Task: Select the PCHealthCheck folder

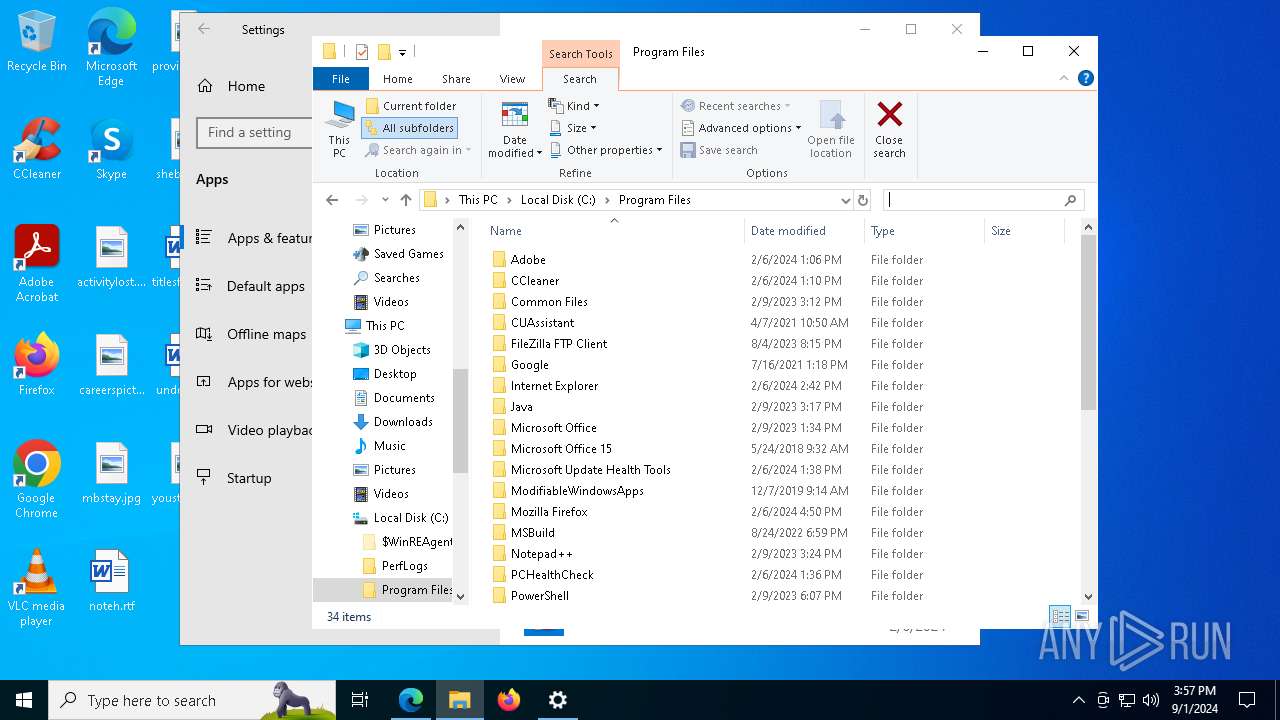Action: pos(552,575)
